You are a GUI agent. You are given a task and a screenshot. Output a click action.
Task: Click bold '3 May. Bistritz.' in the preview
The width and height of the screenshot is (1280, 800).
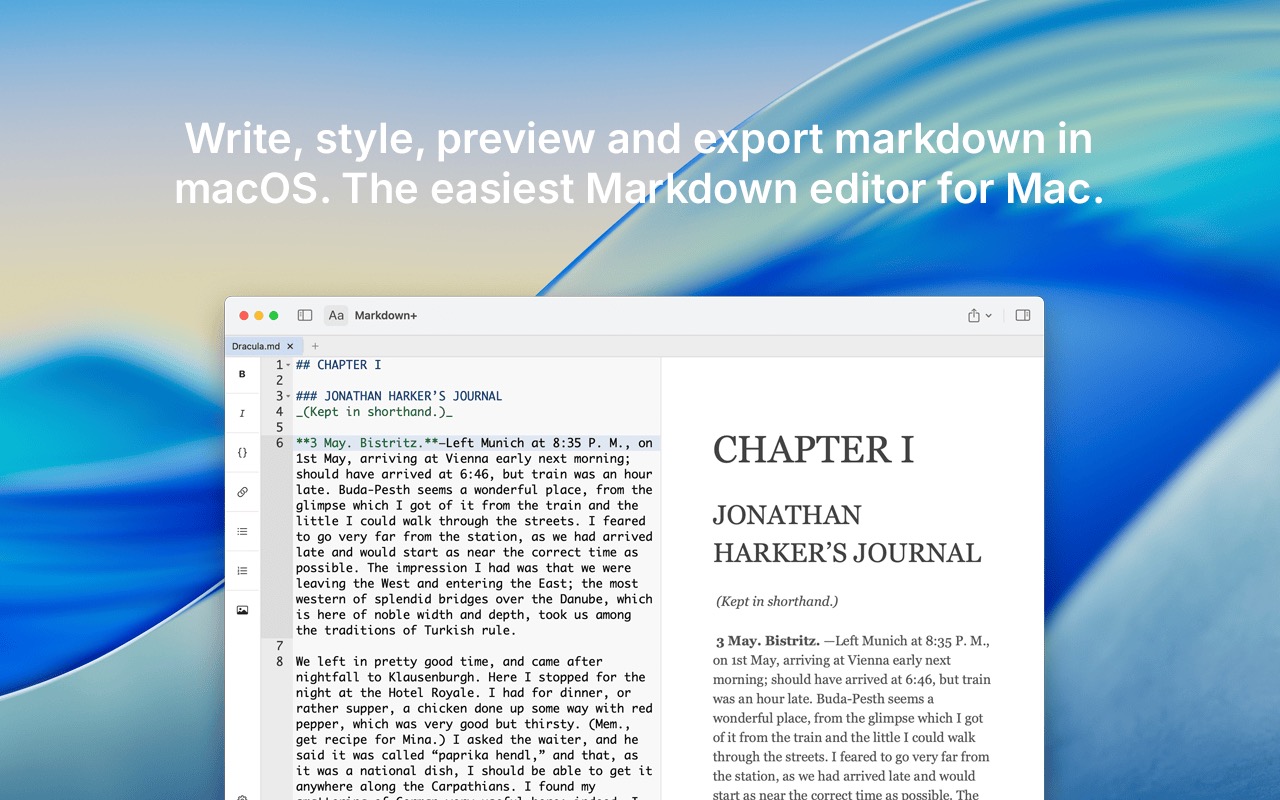point(768,641)
